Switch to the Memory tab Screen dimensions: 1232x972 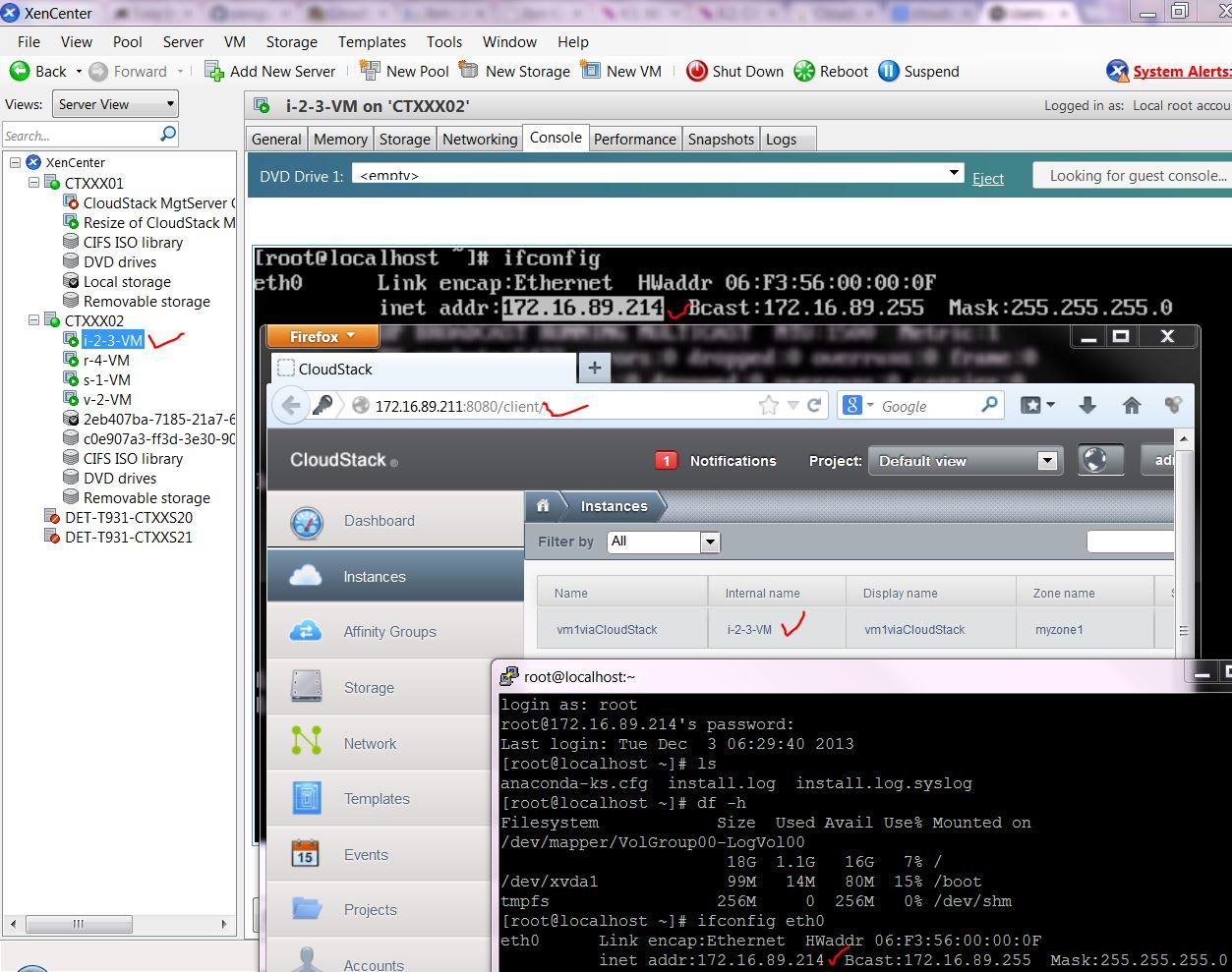[340, 139]
